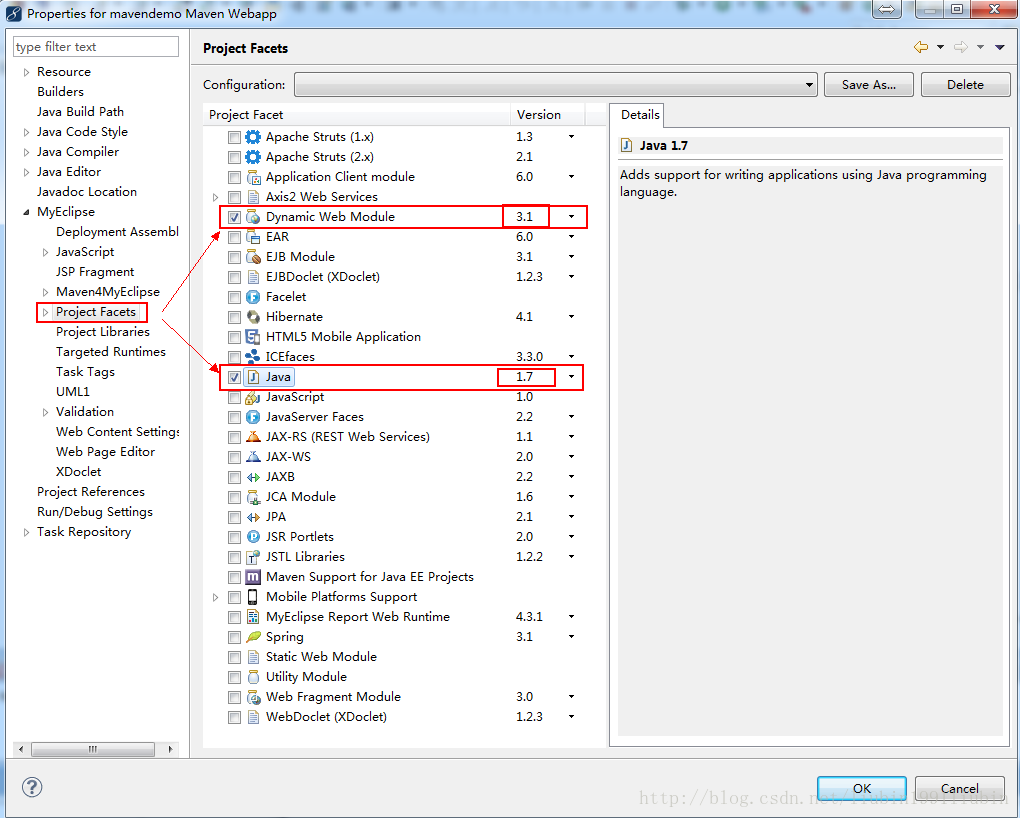Click the JSR Portlets icon

click(x=253, y=538)
